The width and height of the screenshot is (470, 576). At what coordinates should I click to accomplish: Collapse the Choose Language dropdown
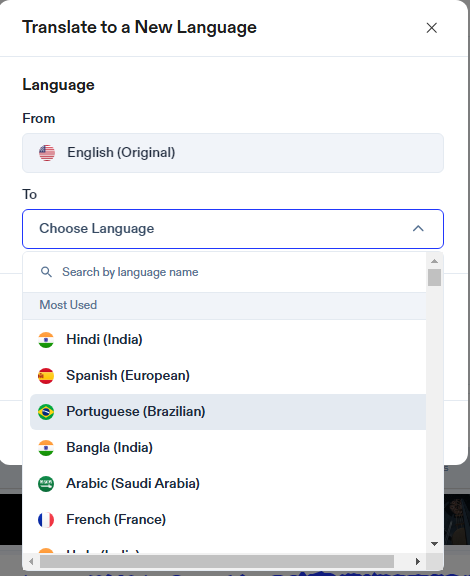[x=233, y=229]
